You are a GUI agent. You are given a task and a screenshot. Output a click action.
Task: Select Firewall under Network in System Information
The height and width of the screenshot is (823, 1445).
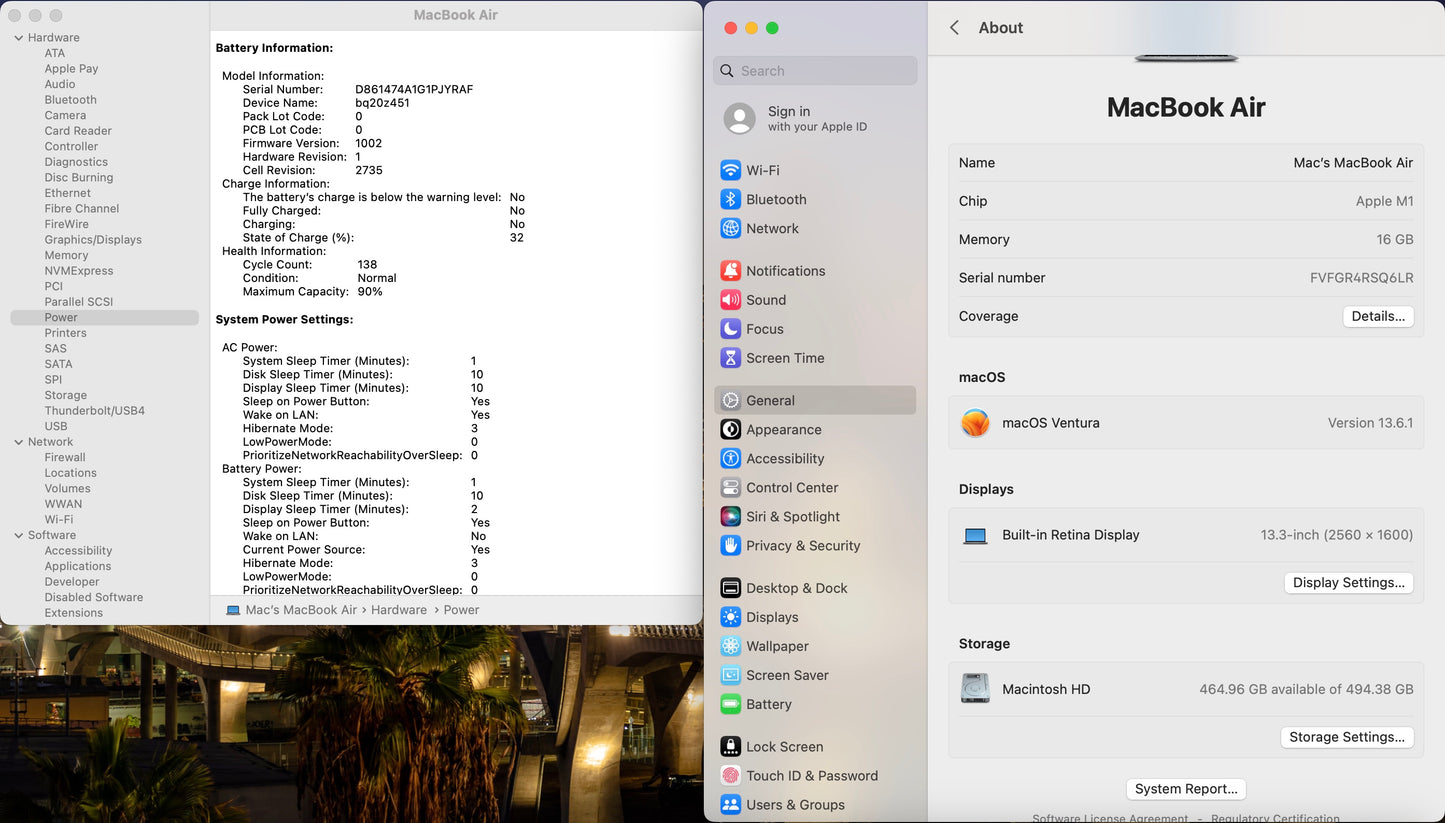pos(65,457)
